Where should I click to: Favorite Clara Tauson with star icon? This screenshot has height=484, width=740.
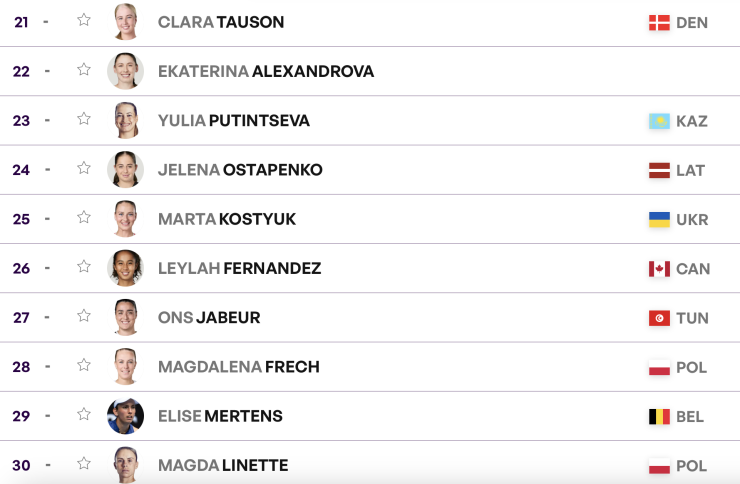(84, 20)
